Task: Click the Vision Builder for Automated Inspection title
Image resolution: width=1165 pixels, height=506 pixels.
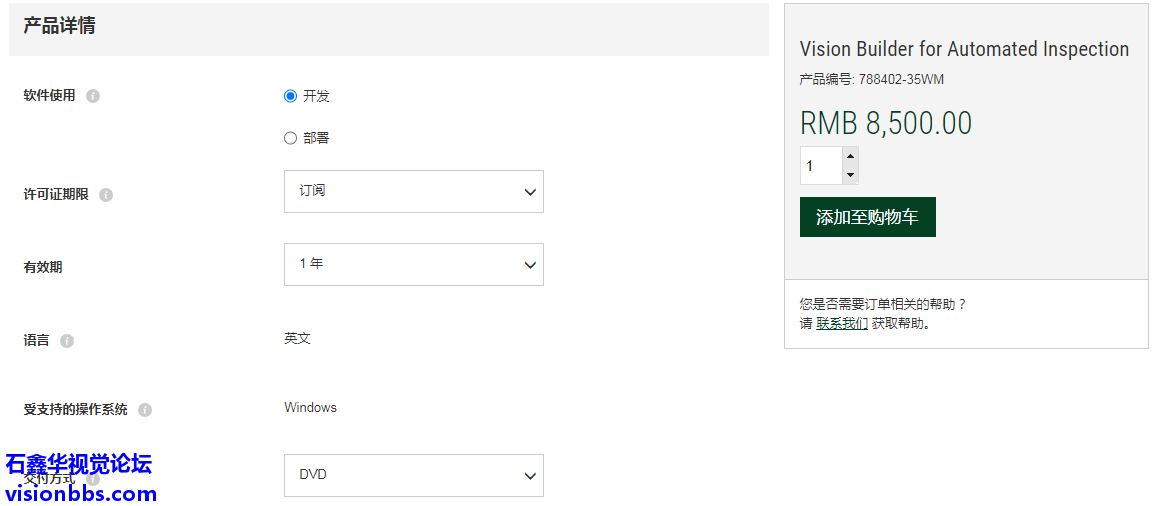Action: tap(964, 49)
